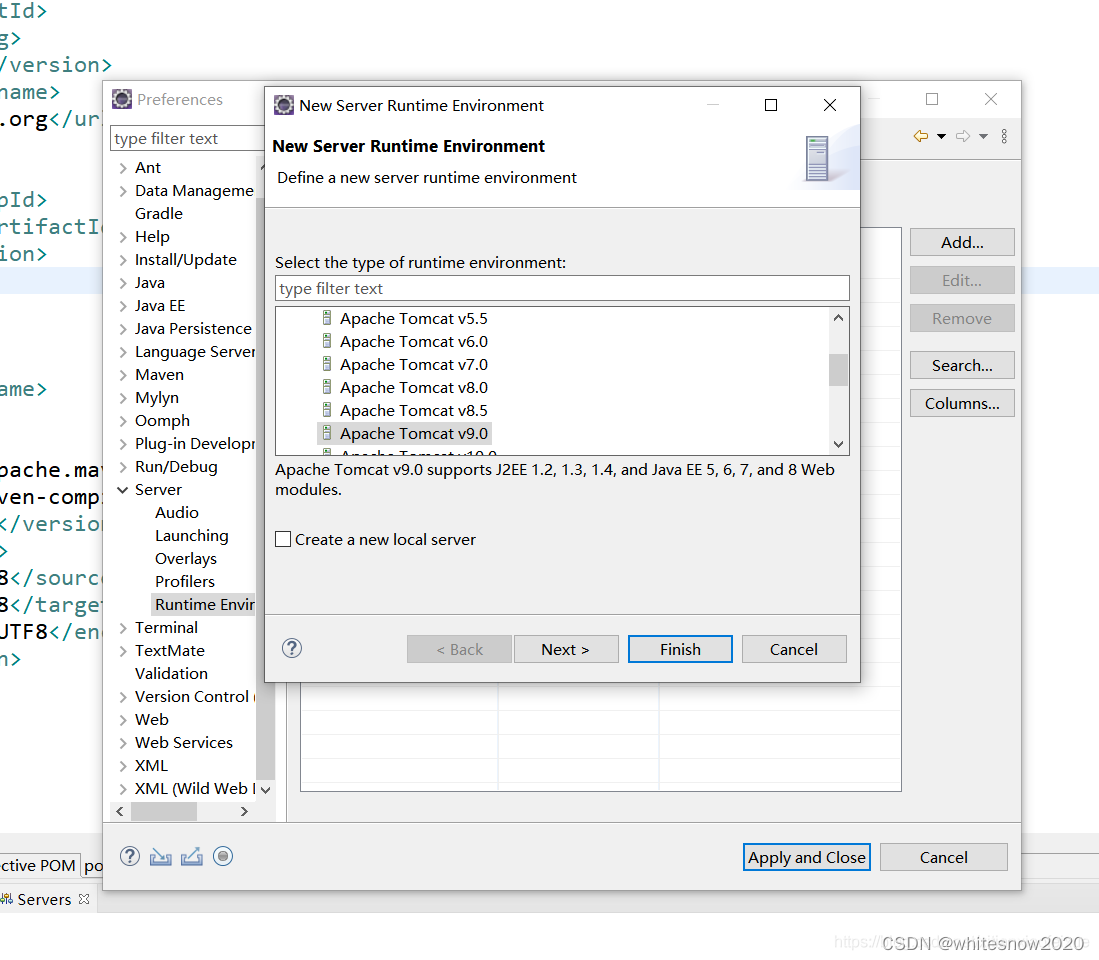This screenshot has height=960, width=1099.
Task: Click the Finish button
Action: [x=680, y=648]
